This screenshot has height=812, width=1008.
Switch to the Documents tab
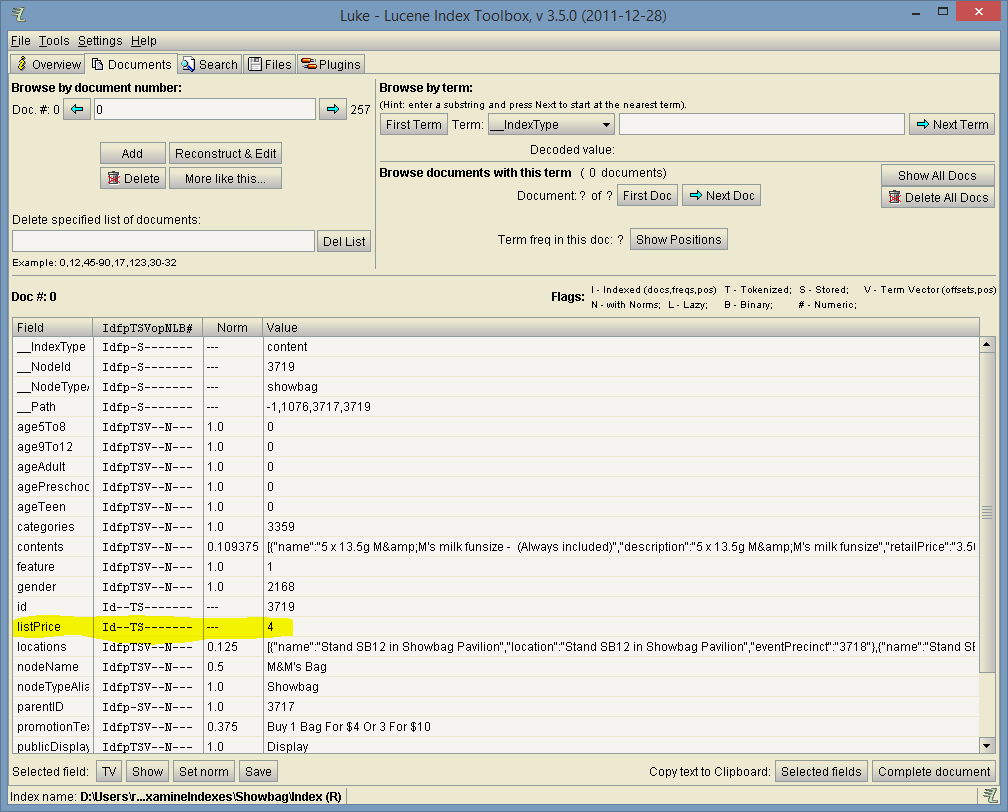[132, 64]
